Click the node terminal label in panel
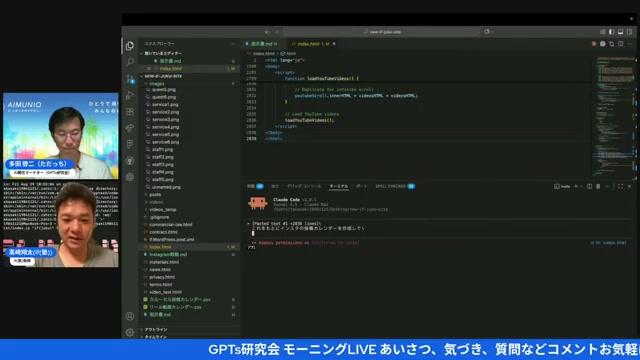Viewport: 640px width, 360px height. 562,186
